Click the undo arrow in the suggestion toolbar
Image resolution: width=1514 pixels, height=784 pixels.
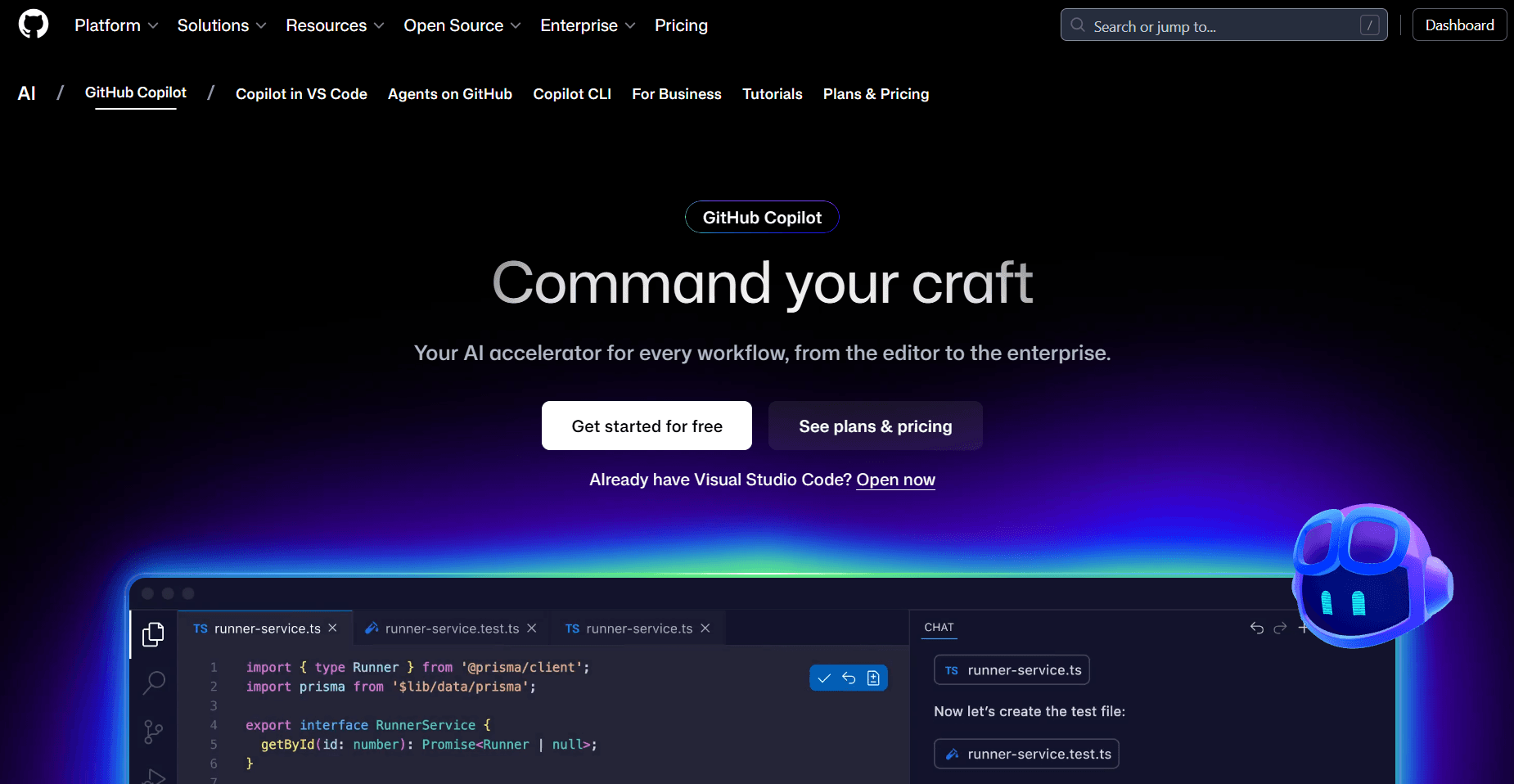click(x=848, y=678)
